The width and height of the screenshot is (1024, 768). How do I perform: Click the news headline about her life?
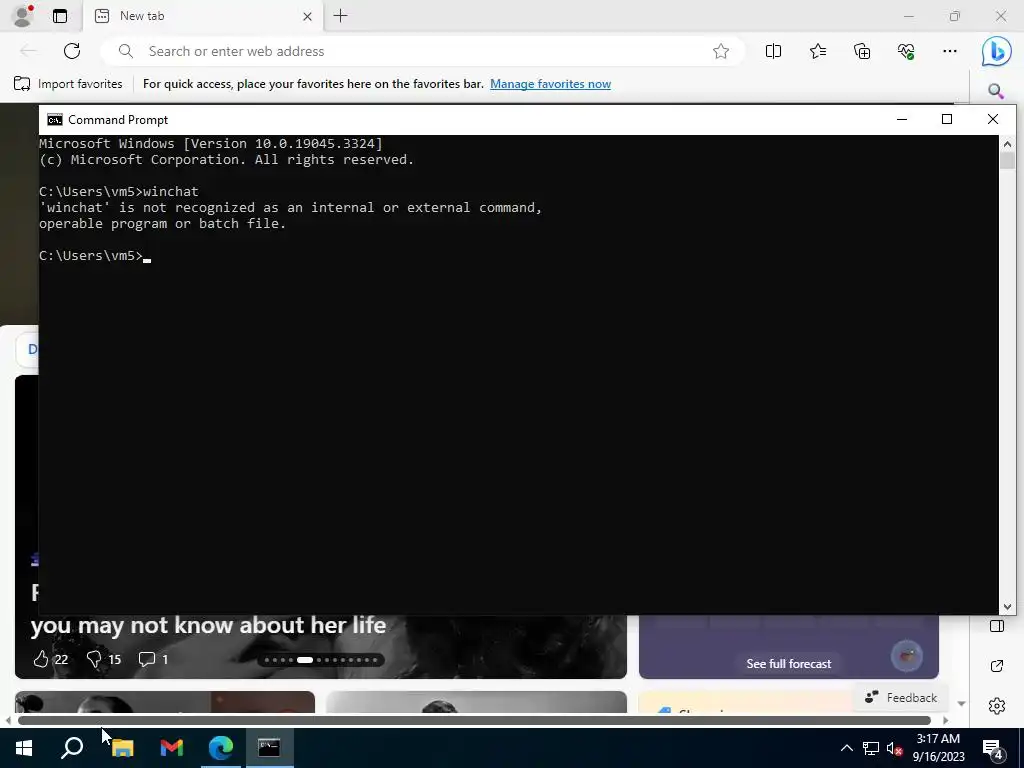pos(208,625)
